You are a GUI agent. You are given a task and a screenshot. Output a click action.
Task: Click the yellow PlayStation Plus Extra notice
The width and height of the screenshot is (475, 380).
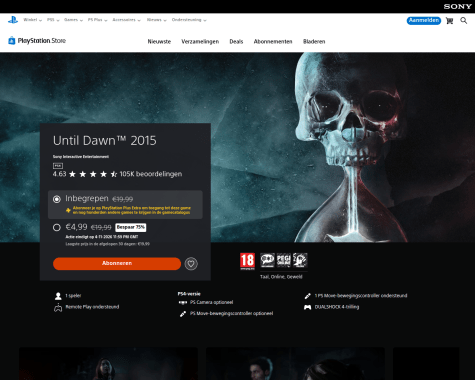point(132,210)
